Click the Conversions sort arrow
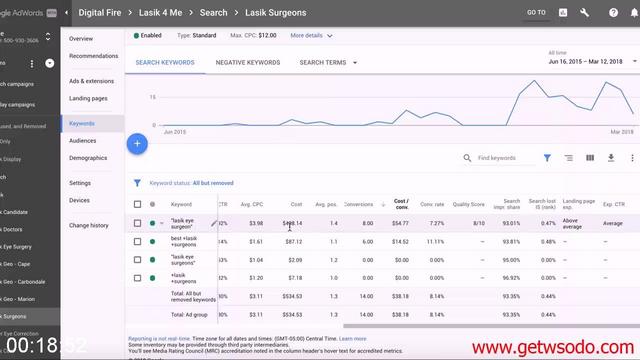640x360 pixels. (383, 204)
